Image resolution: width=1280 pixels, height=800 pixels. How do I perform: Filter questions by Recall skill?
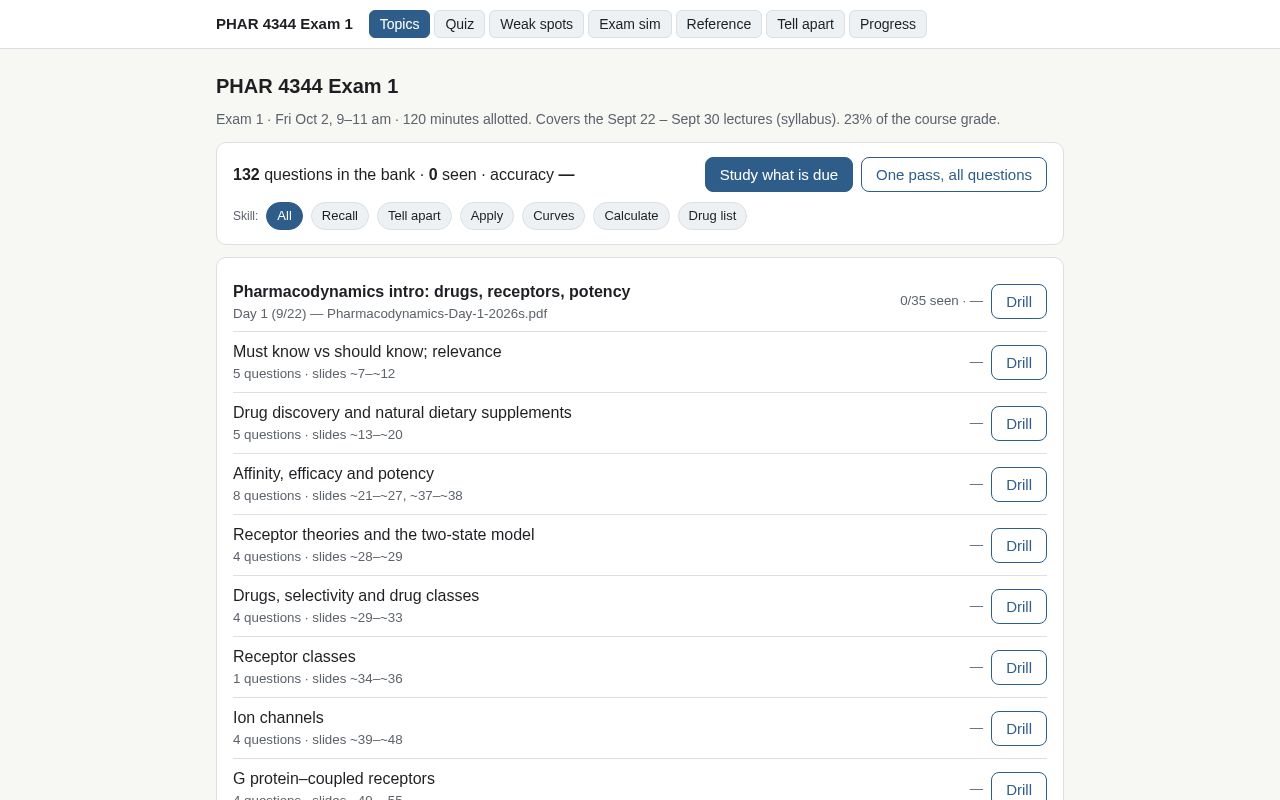(x=340, y=216)
